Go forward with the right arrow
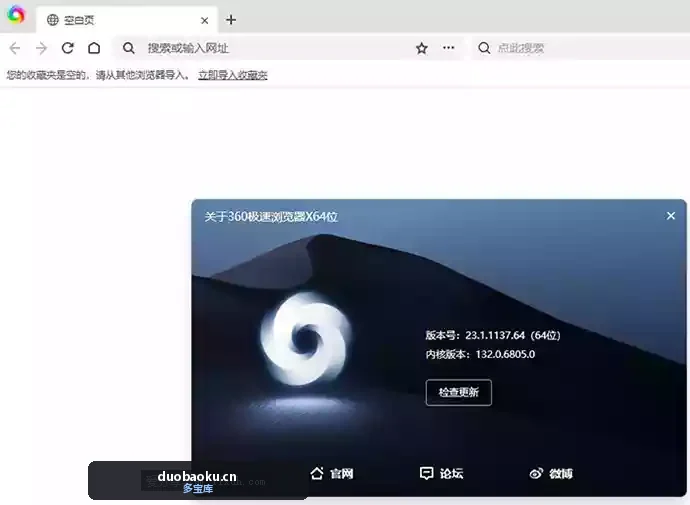The height and width of the screenshot is (505, 690). click(41, 48)
